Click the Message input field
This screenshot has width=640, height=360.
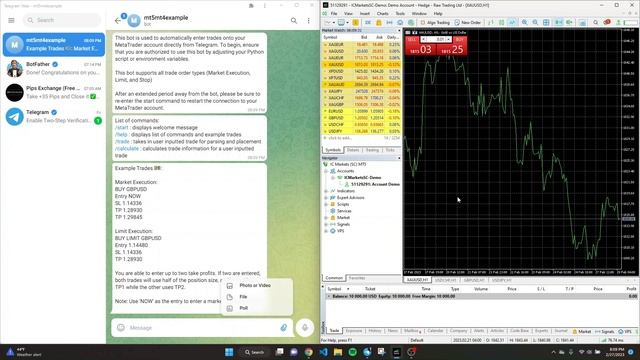pyautogui.click(x=202, y=327)
